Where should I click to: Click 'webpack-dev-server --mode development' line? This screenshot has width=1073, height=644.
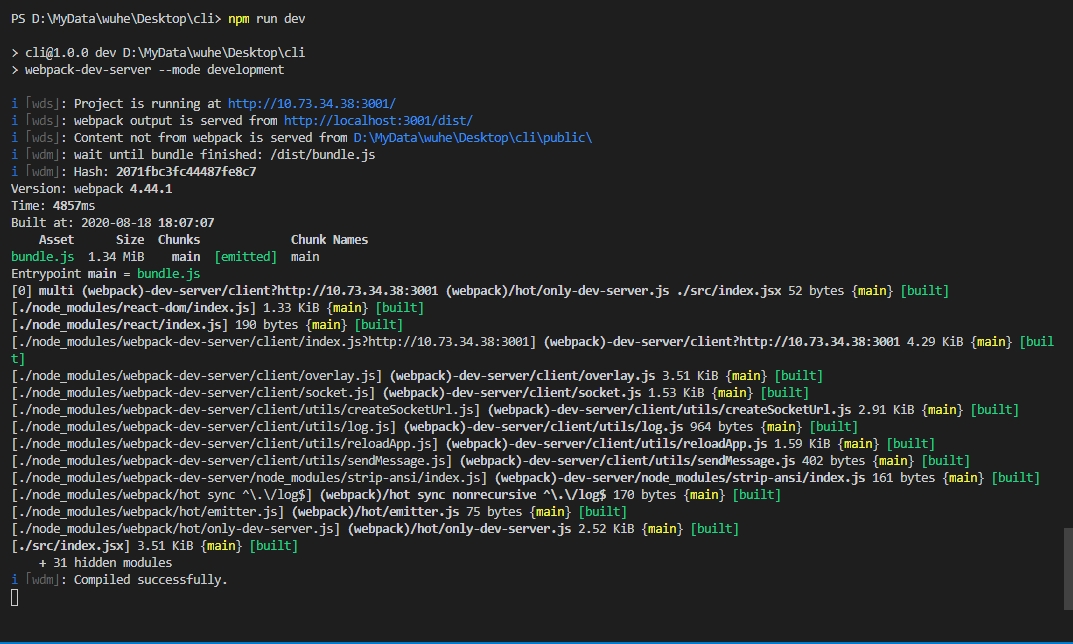[154, 70]
